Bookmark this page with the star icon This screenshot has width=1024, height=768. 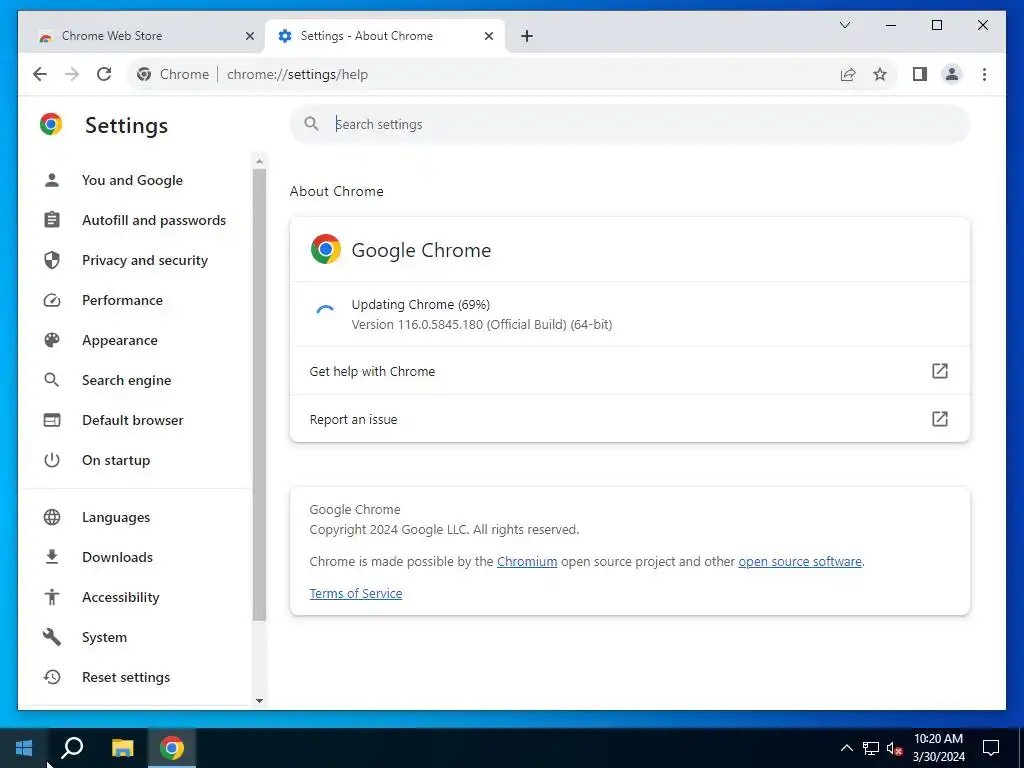pyautogui.click(x=880, y=74)
